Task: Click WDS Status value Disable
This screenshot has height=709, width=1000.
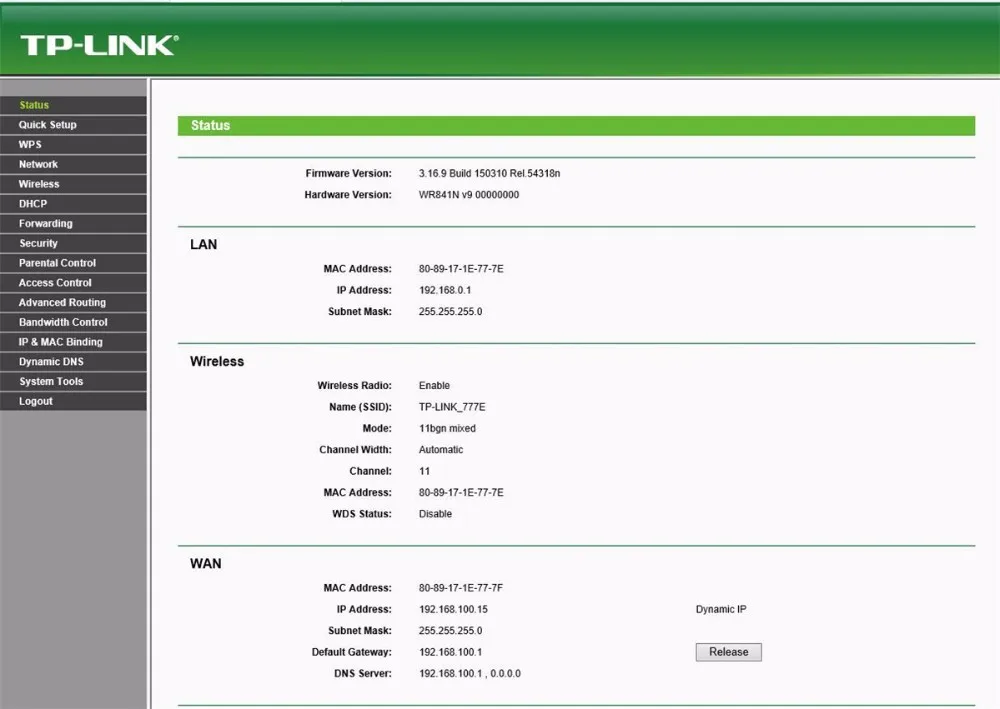Action: [436, 514]
